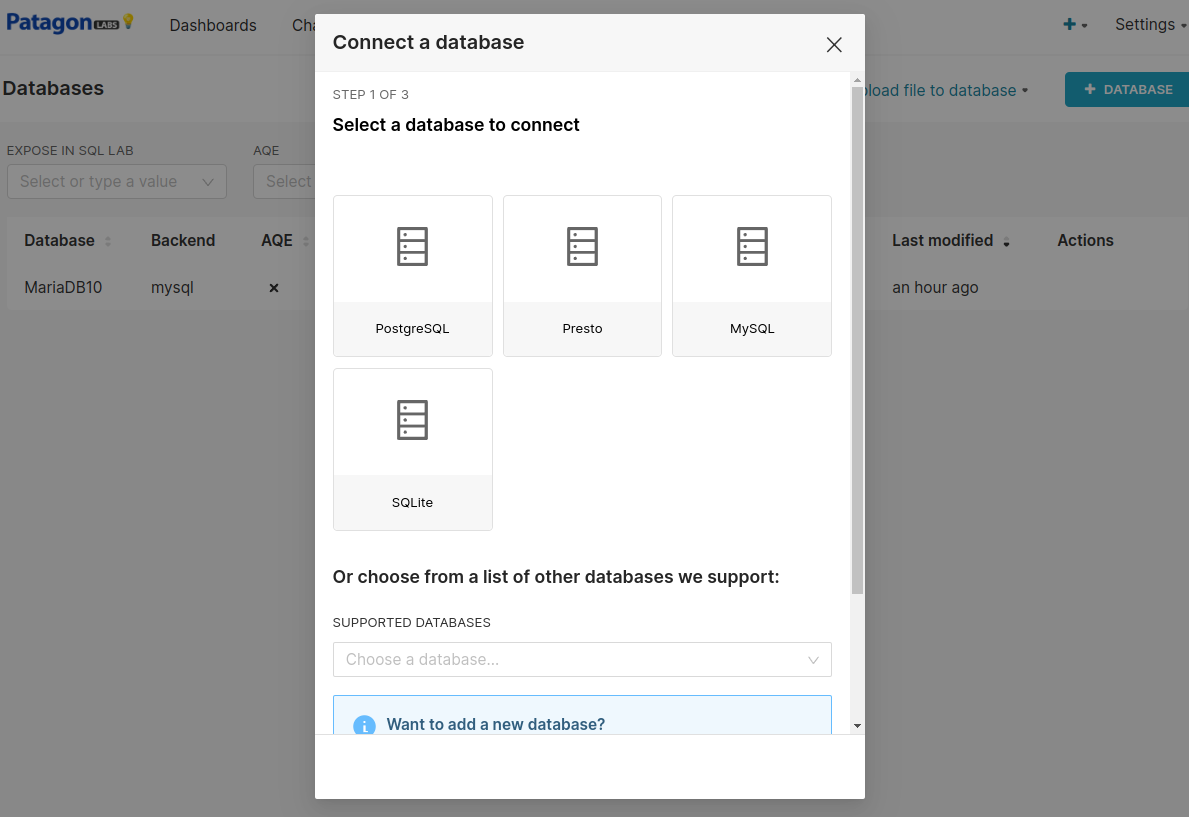This screenshot has width=1189, height=817.
Task: Click the + DATABASE button
Action: (x=1127, y=90)
